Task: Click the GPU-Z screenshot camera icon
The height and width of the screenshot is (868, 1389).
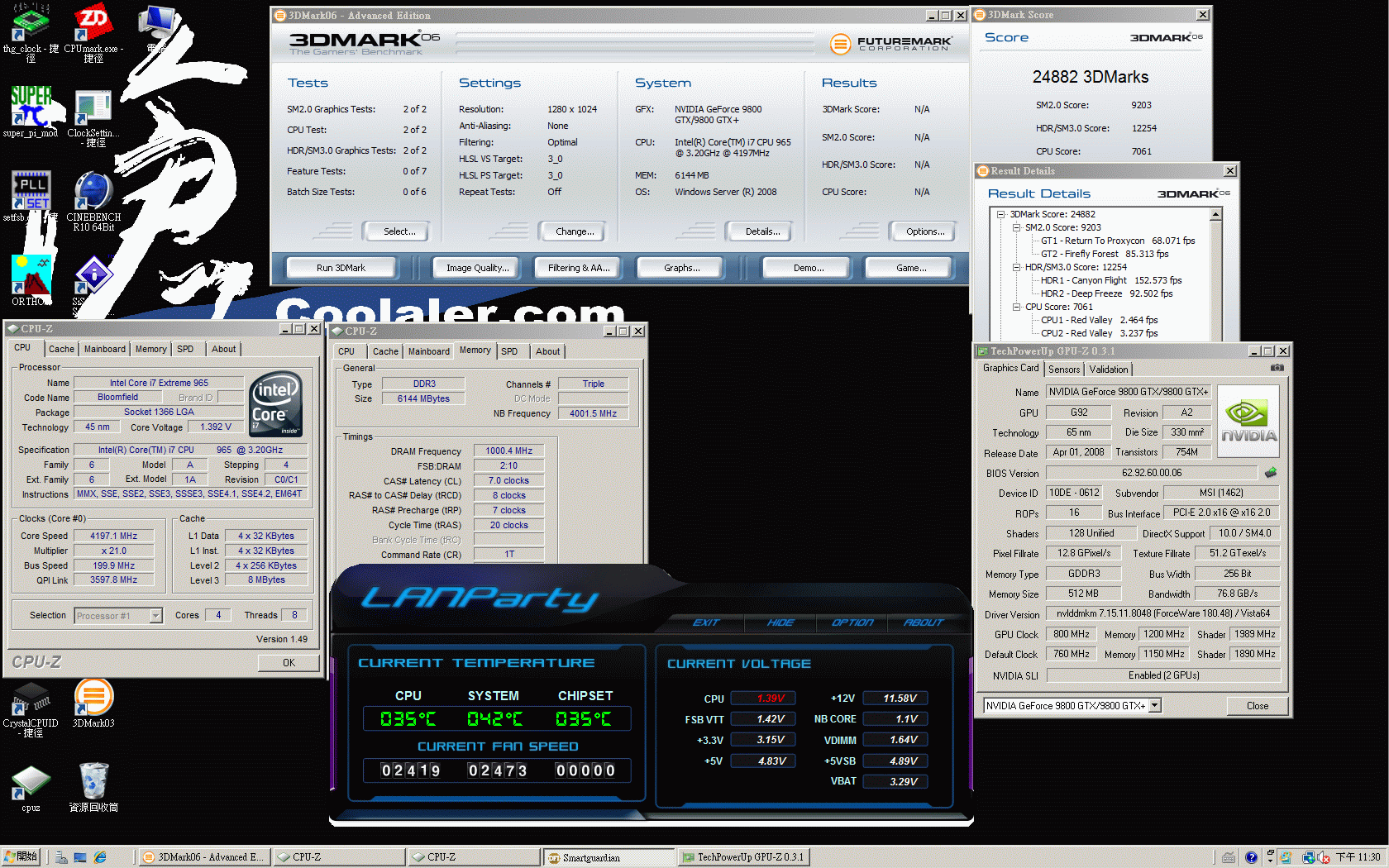Action: [x=1277, y=368]
